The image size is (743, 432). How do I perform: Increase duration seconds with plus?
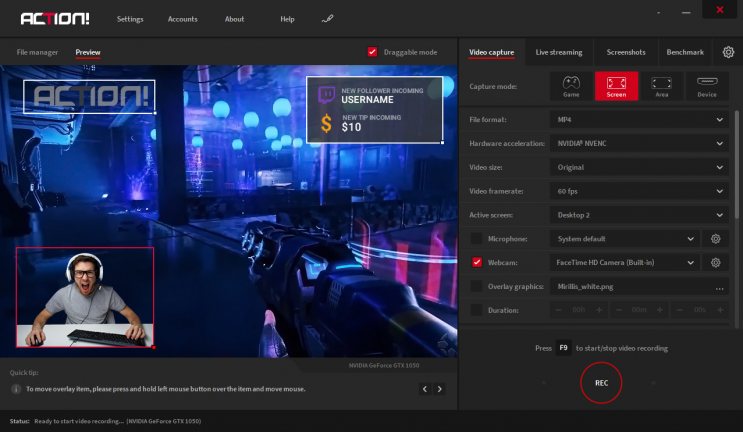720,310
